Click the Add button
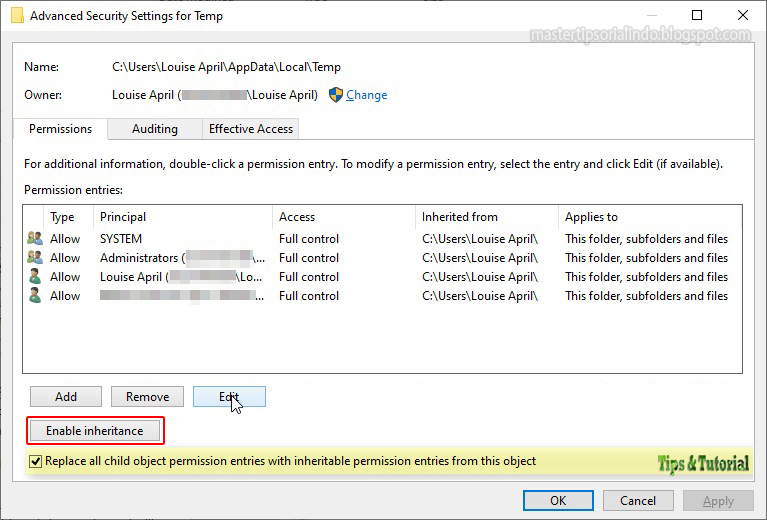 (66, 397)
